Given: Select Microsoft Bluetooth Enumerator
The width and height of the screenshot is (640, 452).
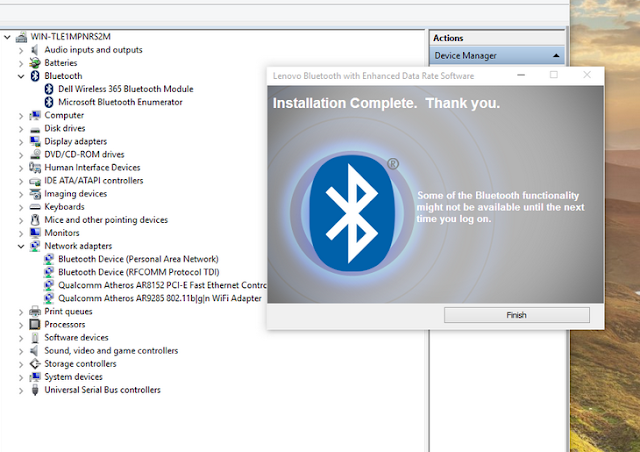Looking at the screenshot, I should pos(120,102).
